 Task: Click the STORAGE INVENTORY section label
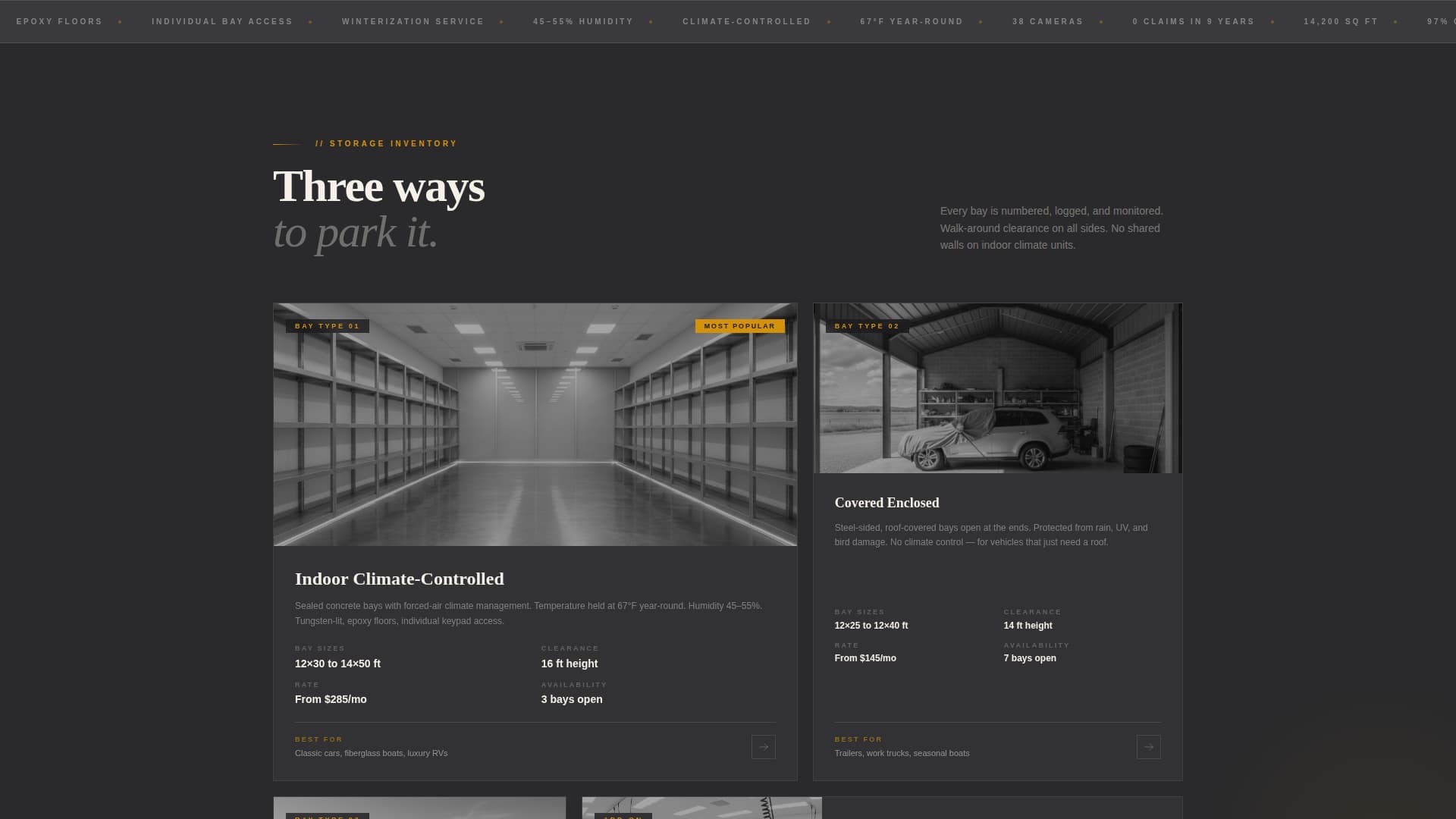click(387, 143)
